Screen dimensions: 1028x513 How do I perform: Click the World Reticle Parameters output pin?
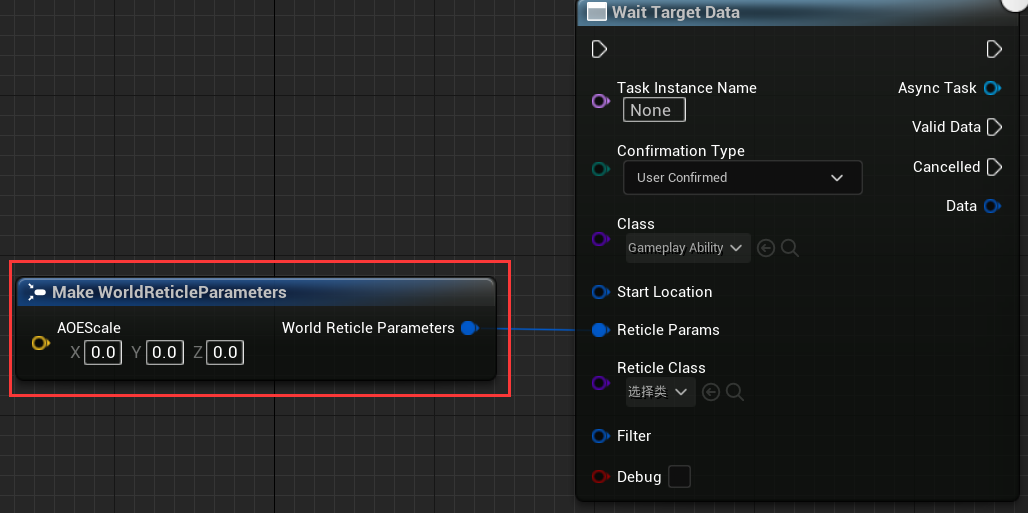pos(469,328)
